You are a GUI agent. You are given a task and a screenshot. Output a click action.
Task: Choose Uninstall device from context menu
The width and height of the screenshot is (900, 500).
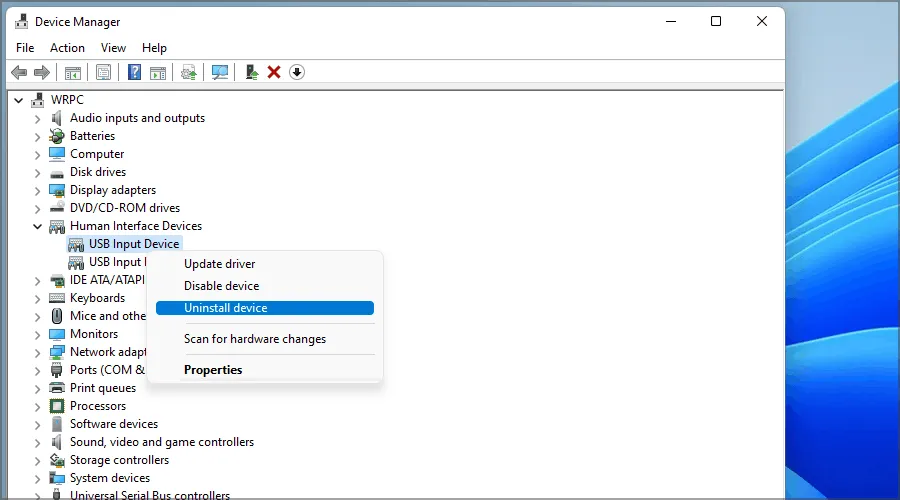click(226, 308)
